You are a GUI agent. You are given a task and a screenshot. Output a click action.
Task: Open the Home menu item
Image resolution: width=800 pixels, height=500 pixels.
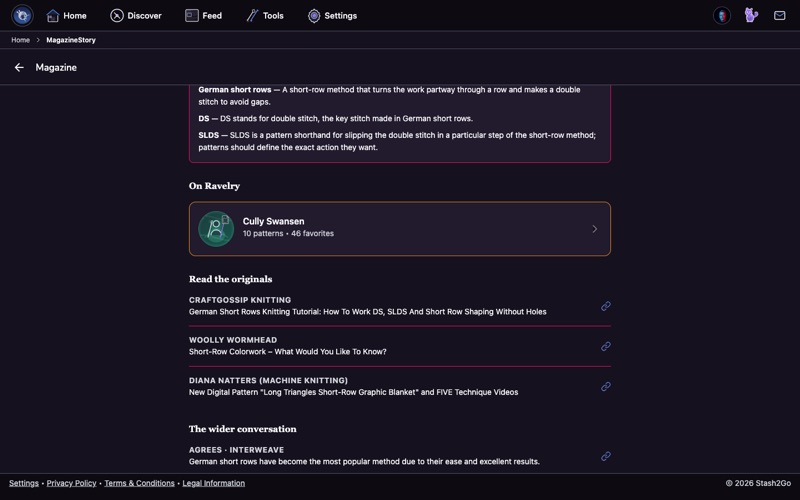click(x=66, y=15)
